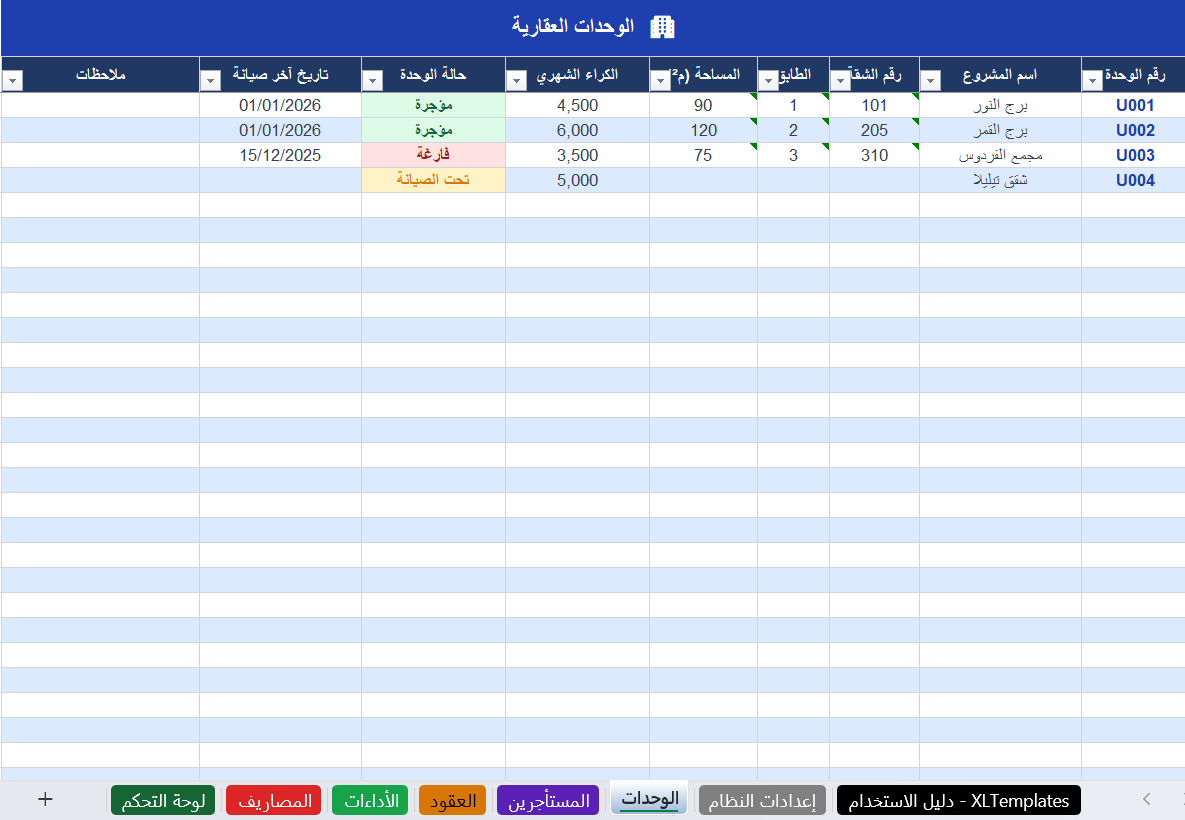Select unit number cell U001

click(1133, 105)
